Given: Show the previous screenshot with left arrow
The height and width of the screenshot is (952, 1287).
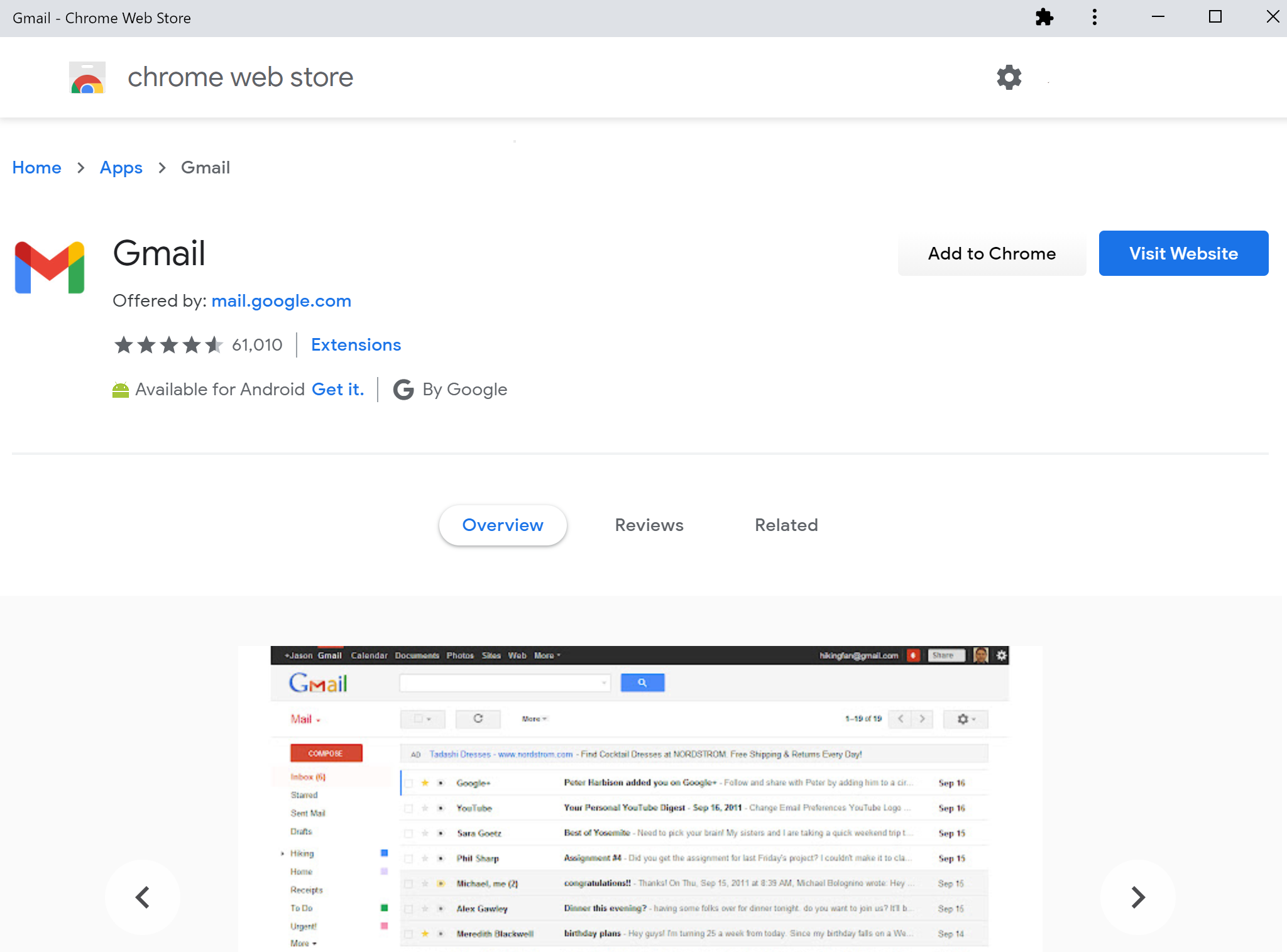Looking at the screenshot, I should click(x=143, y=897).
